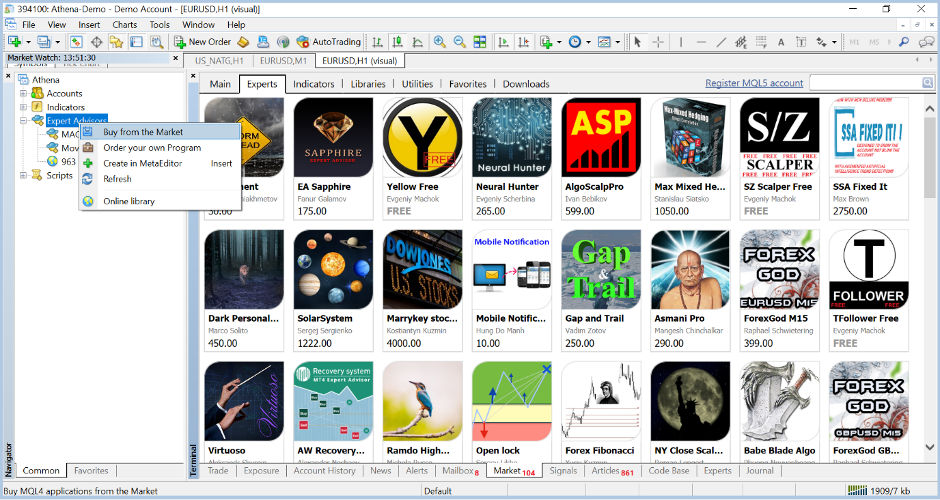Toggle the Terminal panel icon
Image resolution: width=940 pixels, height=500 pixels.
point(137,42)
